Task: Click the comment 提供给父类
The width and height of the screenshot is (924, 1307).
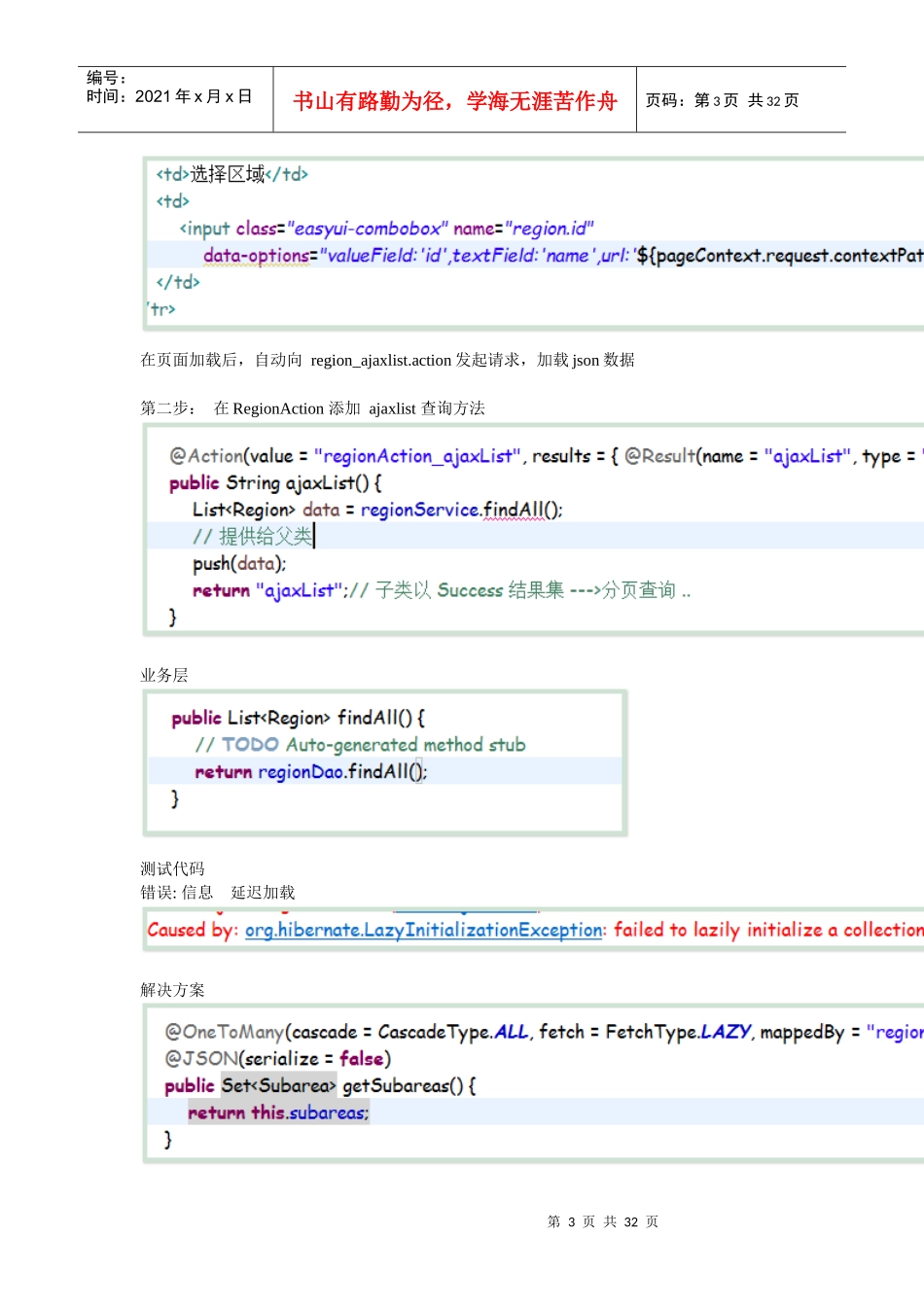Action: [253, 536]
